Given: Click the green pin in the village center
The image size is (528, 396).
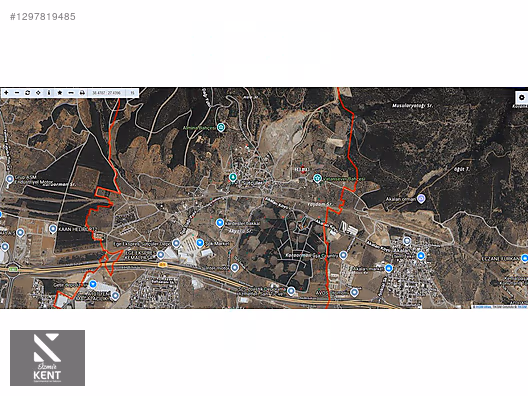Looking at the screenshot, I should pyautogui.click(x=233, y=177).
